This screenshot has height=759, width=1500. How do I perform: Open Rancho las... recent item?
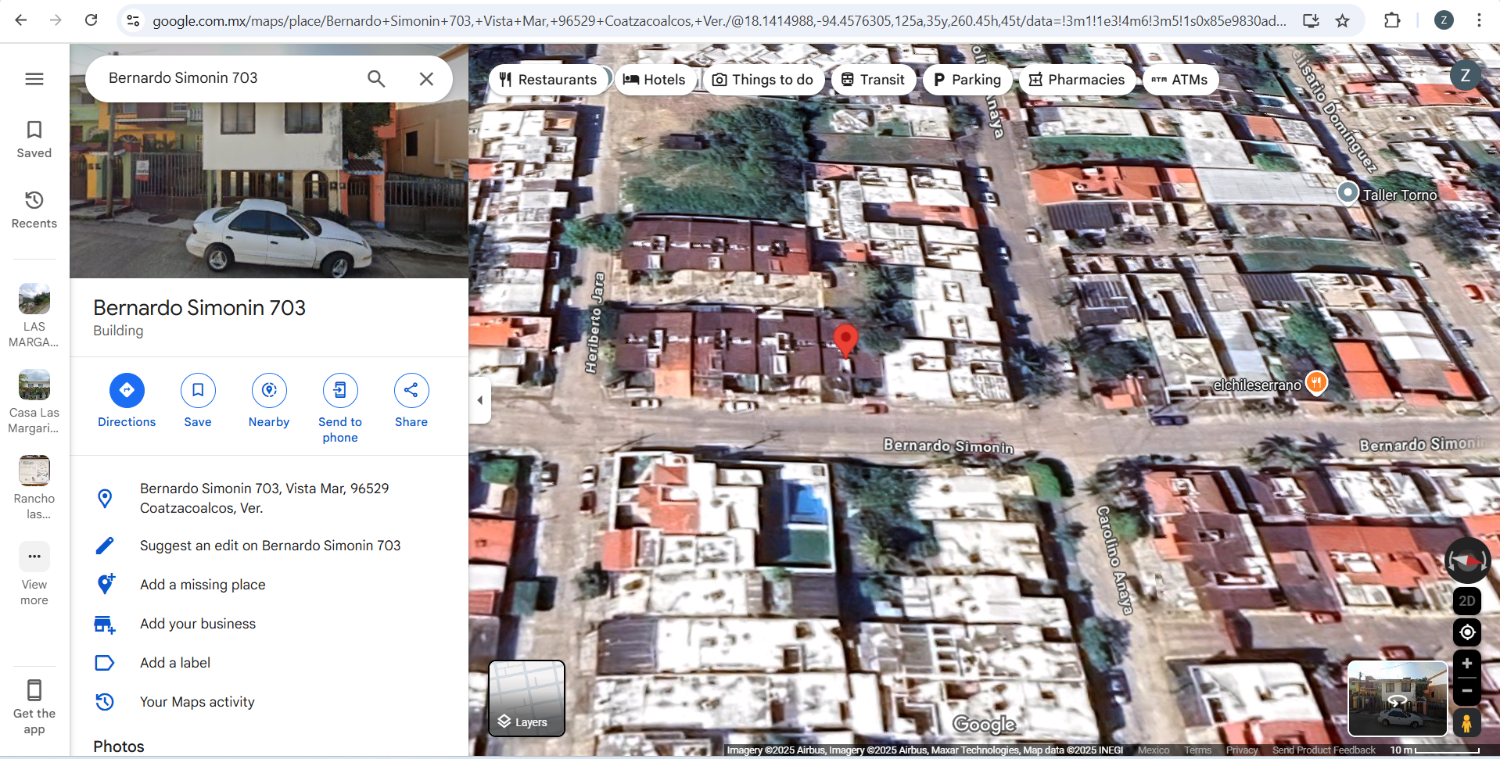pos(34,488)
